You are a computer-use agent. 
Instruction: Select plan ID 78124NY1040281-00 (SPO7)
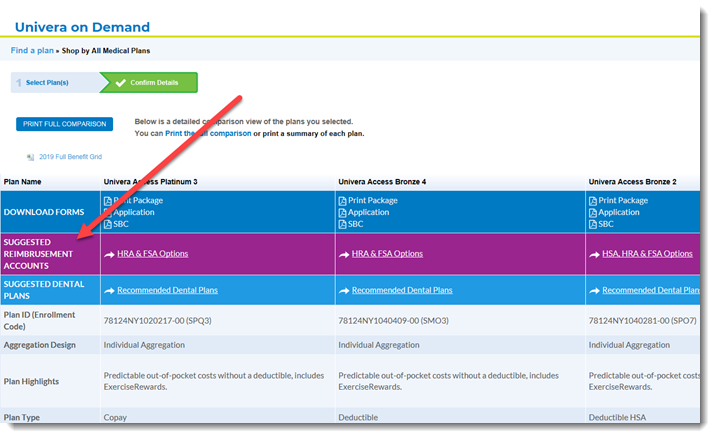click(x=642, y=321)
